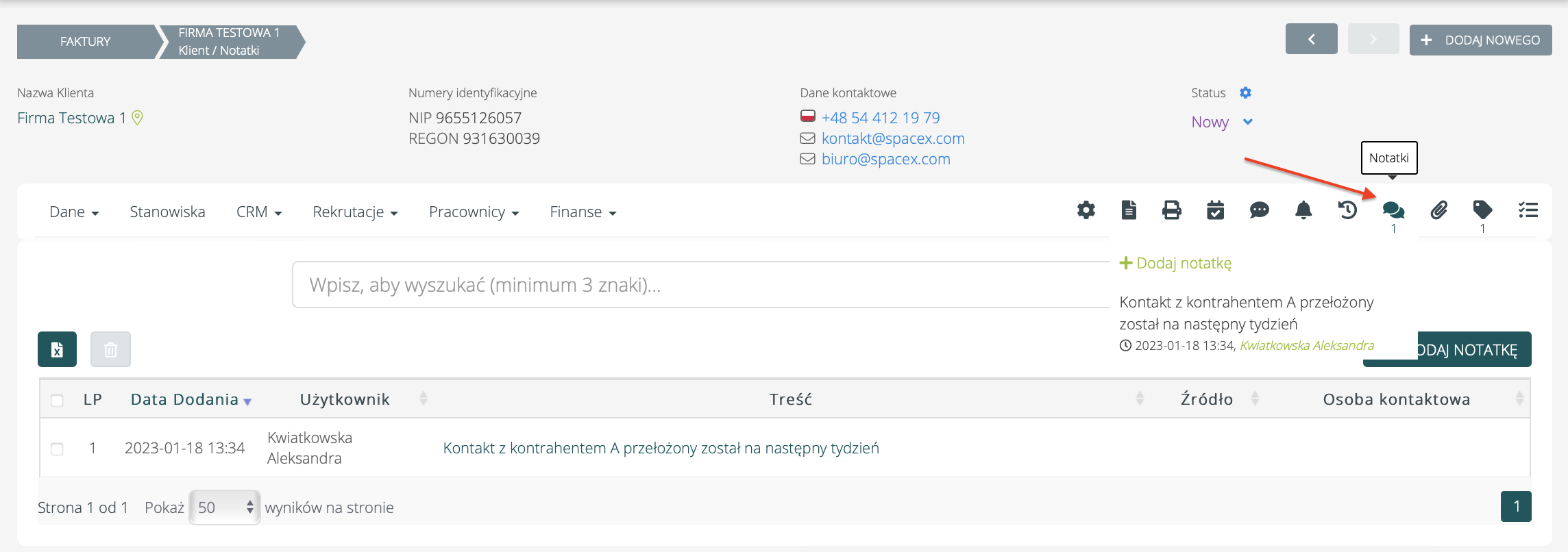
Task: Check the checkbox for row 1
Action: (x=57, y=449)
